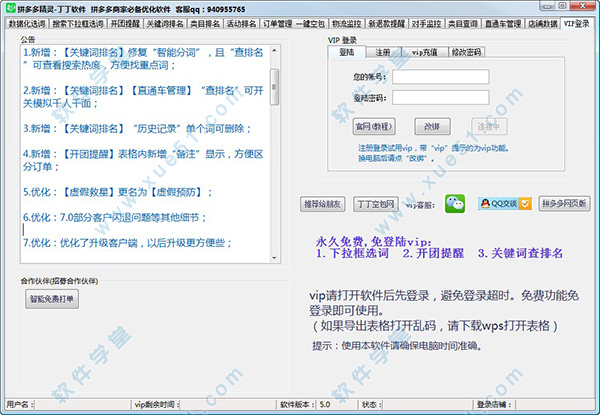600x415 pixels.
Task: Click the 您的账号 input field
Action: (440, 76)
